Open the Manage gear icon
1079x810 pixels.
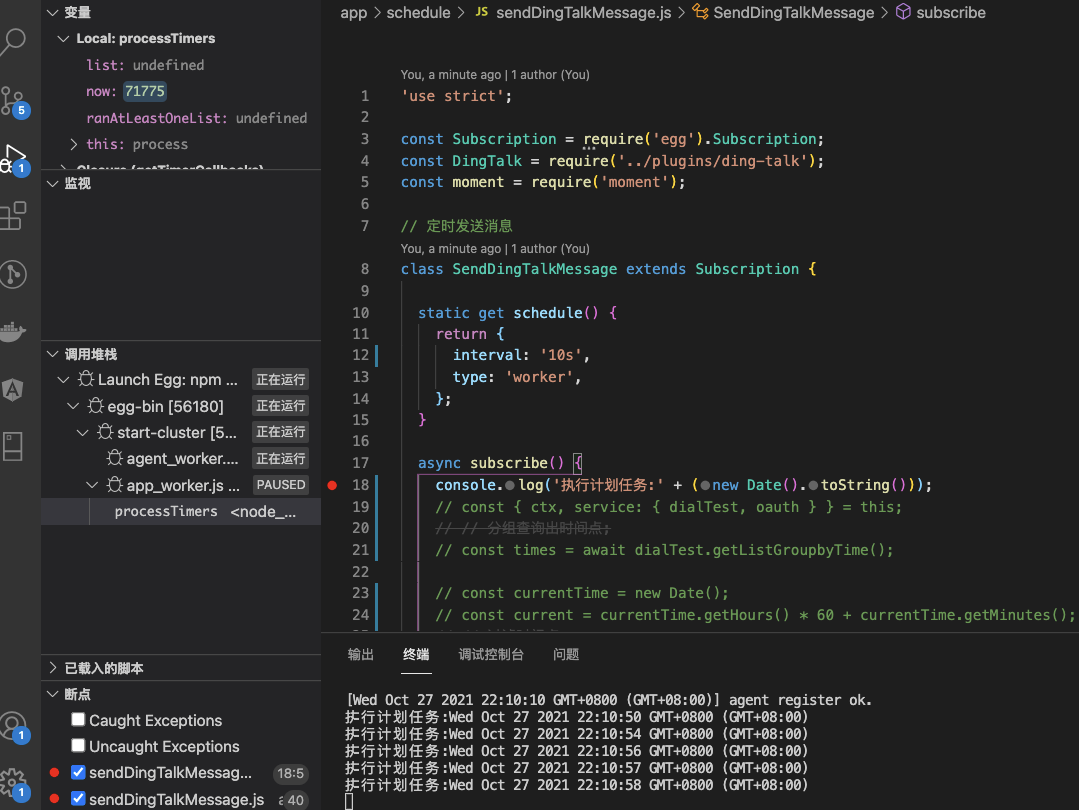[13, 783]
